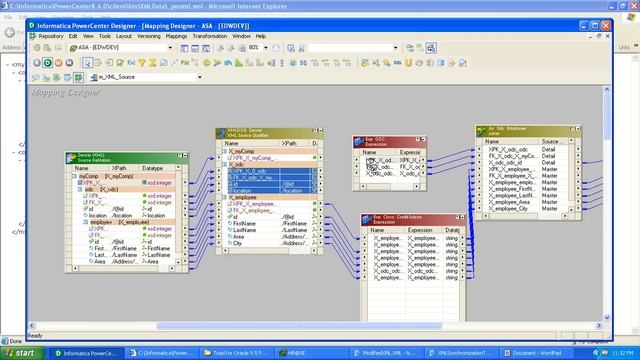
Task: Click Source Definition horizontal scrollbar right arrow
Action: pos(172,268)
